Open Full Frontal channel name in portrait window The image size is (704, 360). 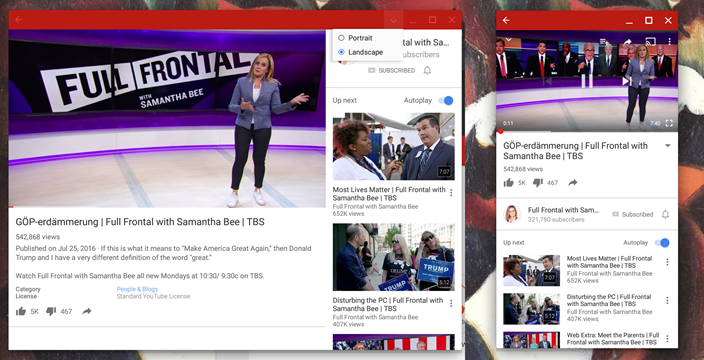coord(563,210)
